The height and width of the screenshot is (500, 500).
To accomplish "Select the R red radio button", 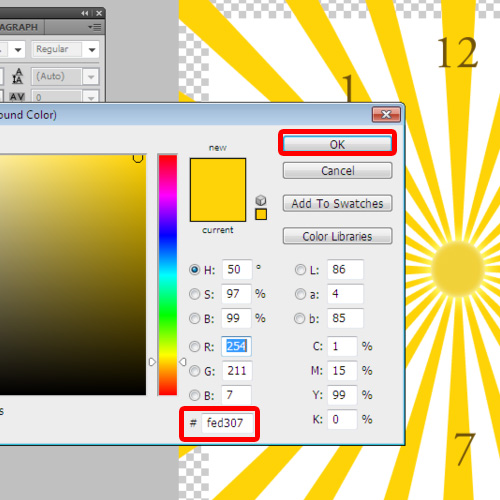I will click(x=194, y=347).
